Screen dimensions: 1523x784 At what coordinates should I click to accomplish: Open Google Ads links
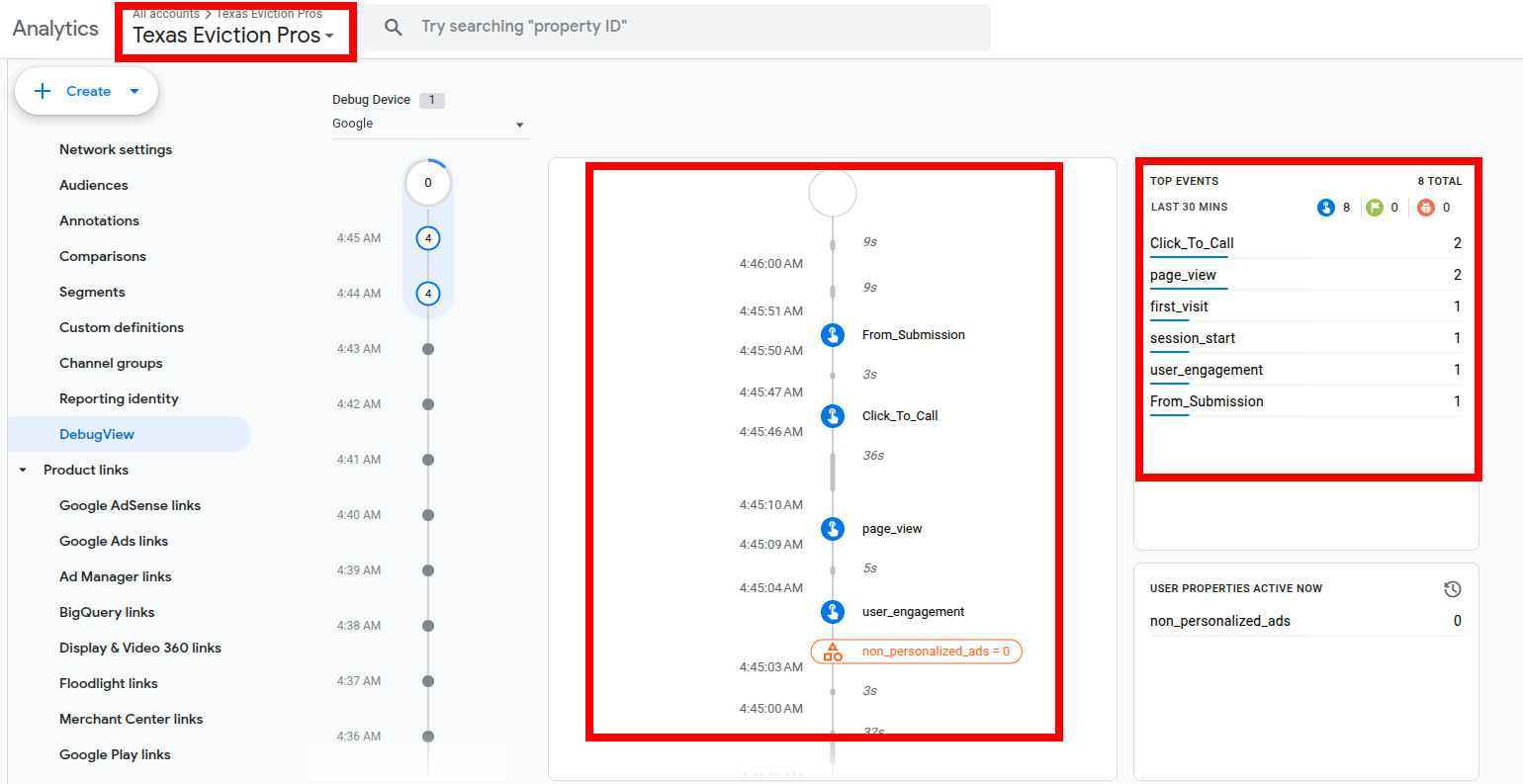tap(114, 542)
